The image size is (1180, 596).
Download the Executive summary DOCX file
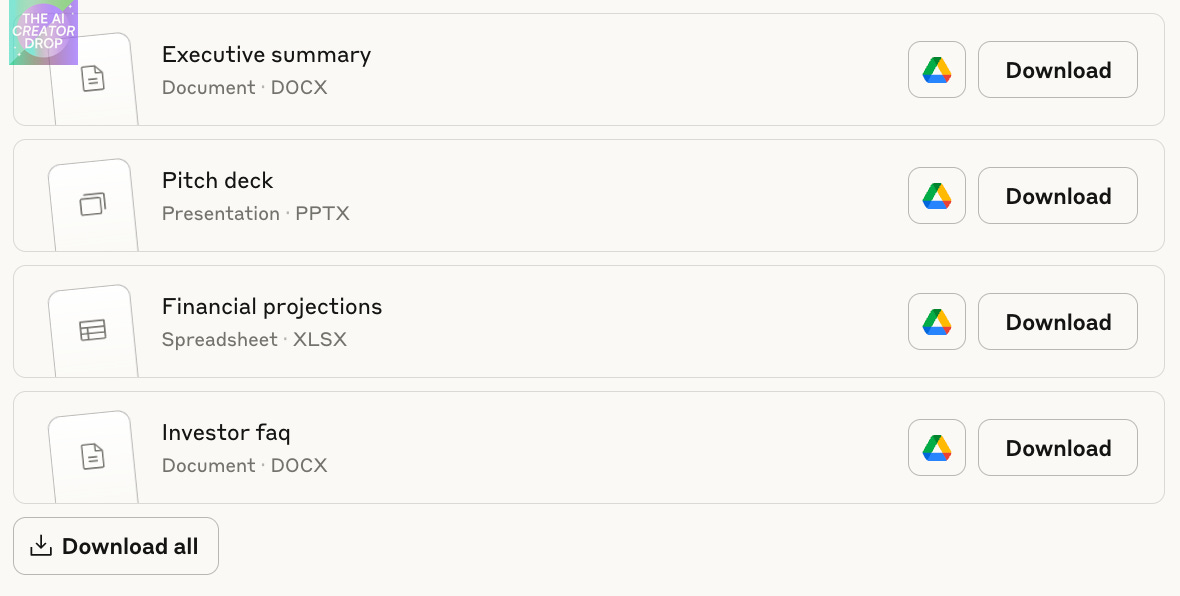click(1057, 69)
